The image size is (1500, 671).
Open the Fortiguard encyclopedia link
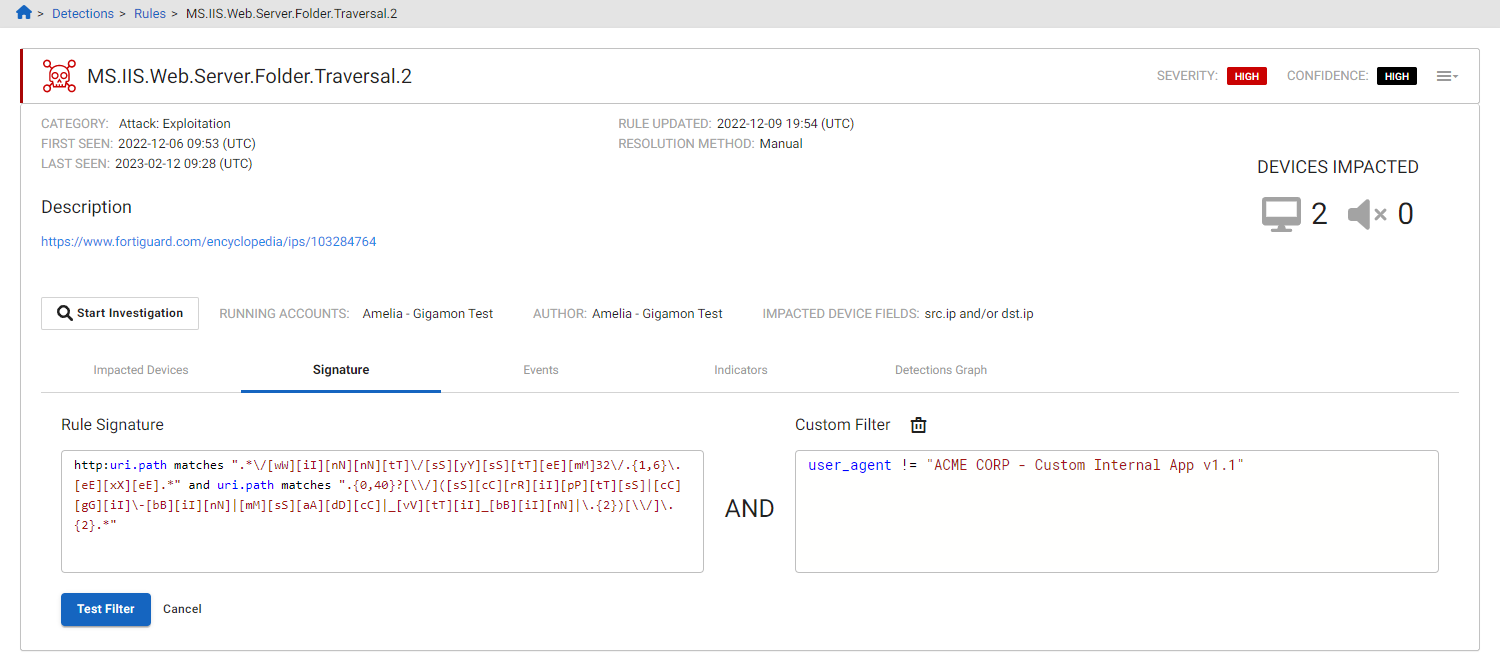pyautogui.click(x=208, y=241)
